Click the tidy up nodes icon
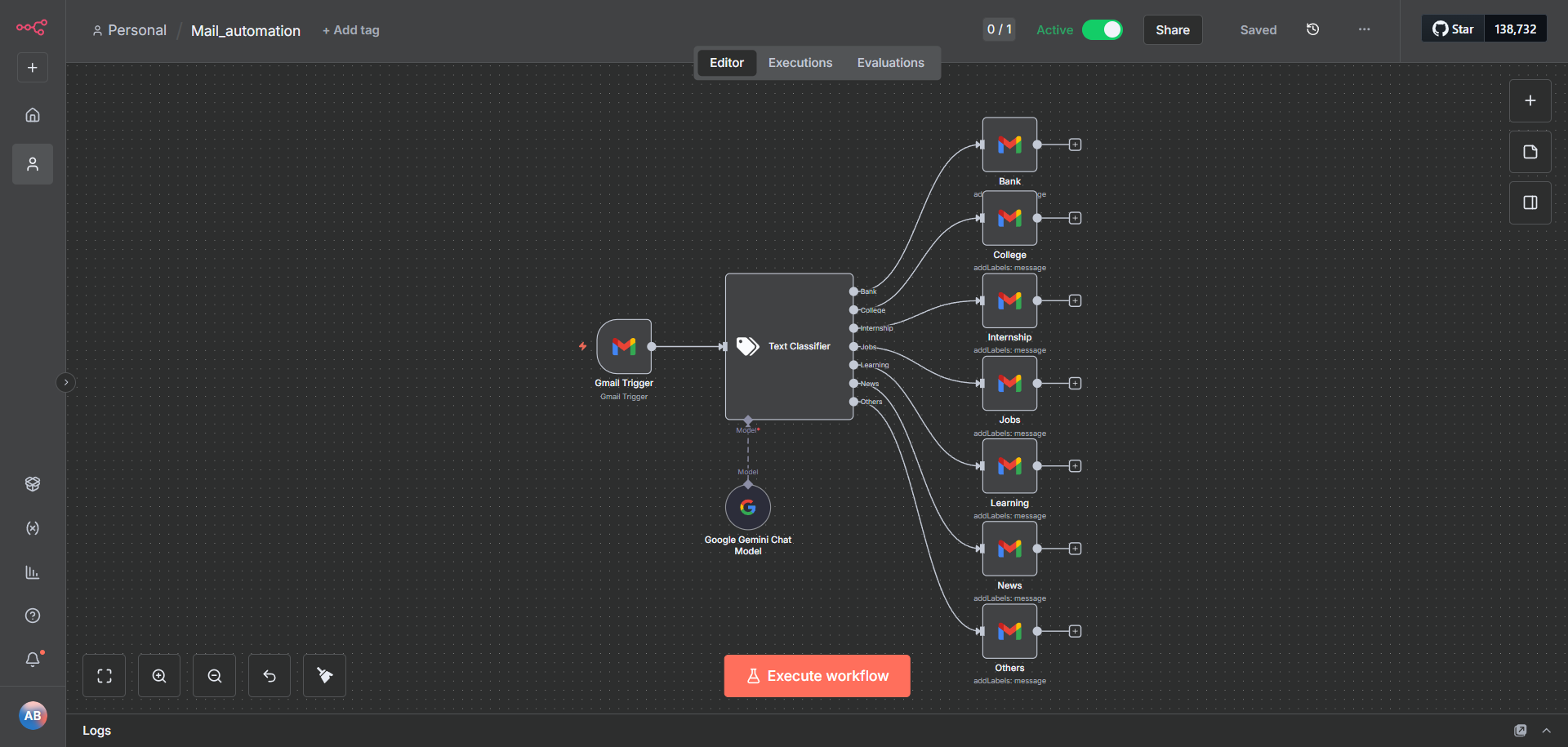Viewport: 1568px width, 747px height. coord(324,676)
